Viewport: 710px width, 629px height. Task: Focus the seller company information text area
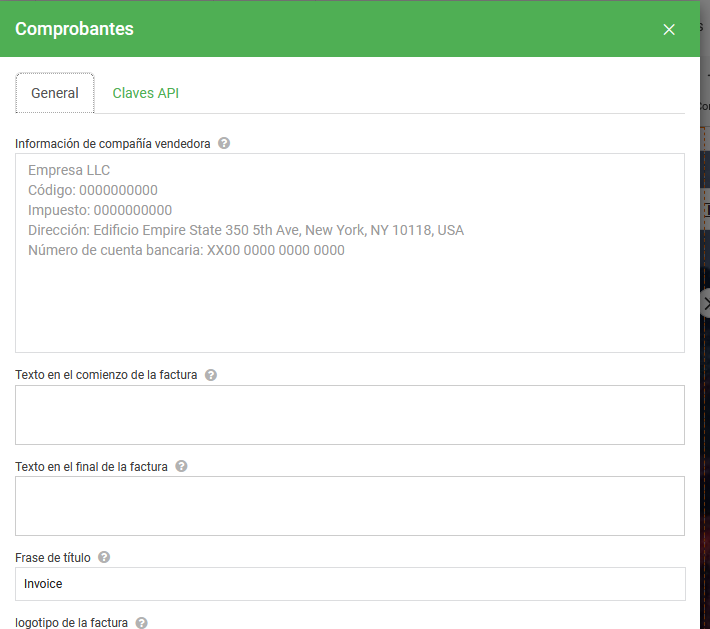click(x=350, y=253)
